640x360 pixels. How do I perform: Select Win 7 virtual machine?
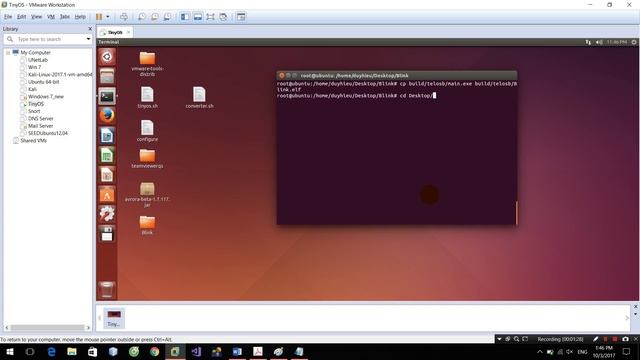click(34, 67)
